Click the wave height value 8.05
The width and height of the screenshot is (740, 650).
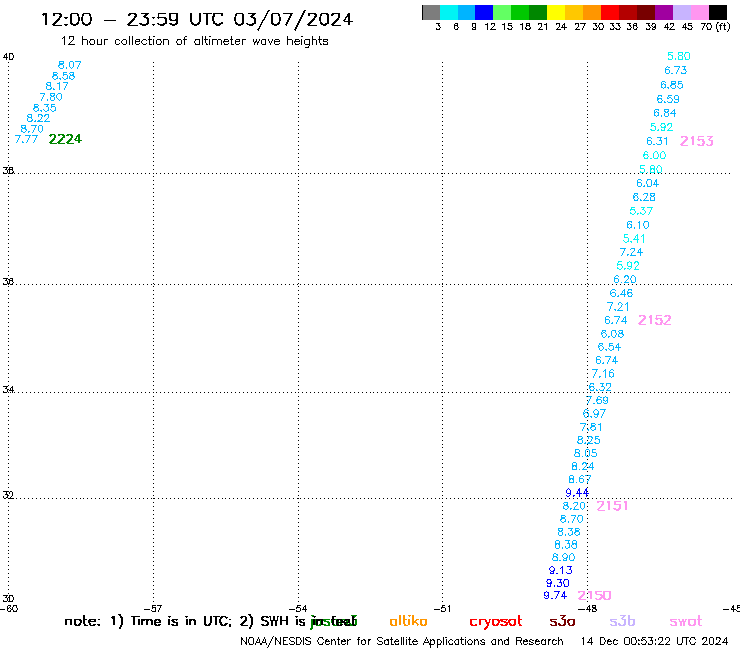(586, 454)
